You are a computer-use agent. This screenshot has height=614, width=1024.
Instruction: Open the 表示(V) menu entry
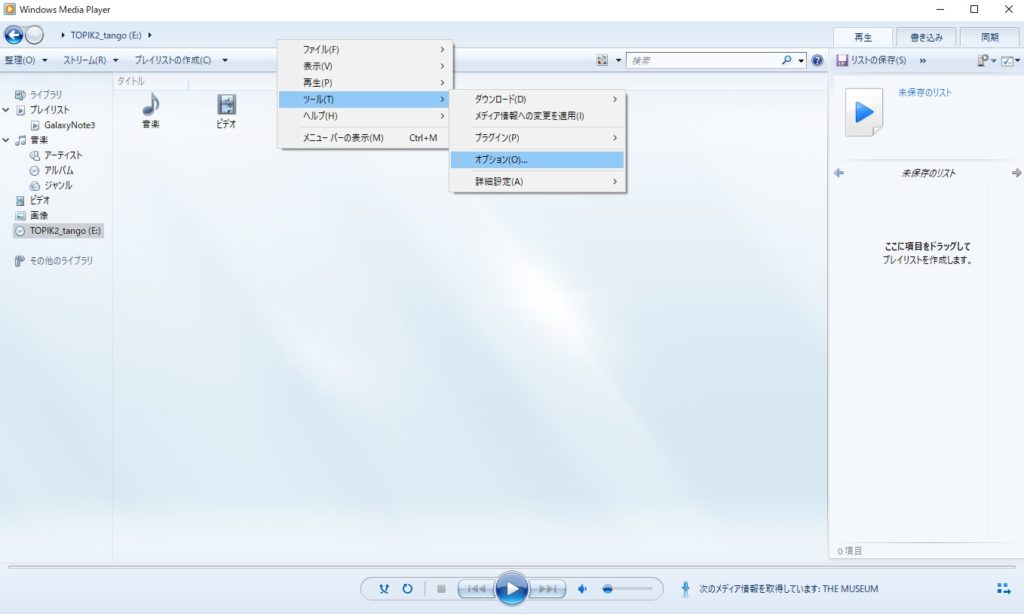click(364, 66)
